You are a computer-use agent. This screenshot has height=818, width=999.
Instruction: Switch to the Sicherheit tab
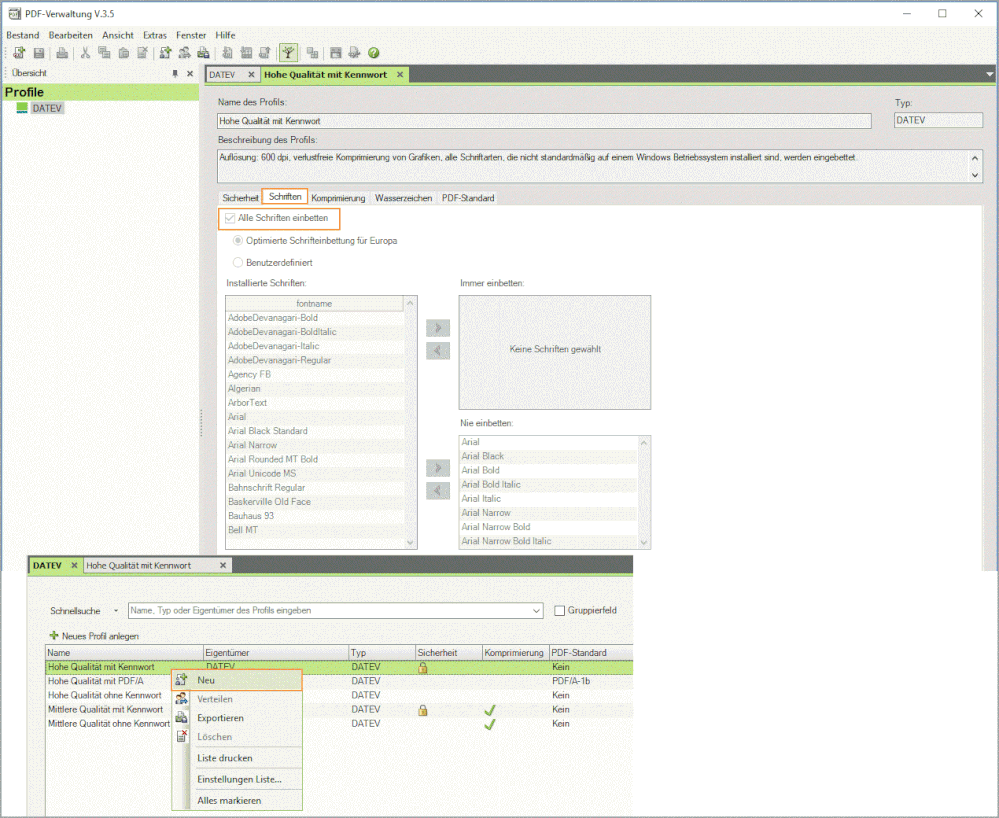tap(240, 198)
